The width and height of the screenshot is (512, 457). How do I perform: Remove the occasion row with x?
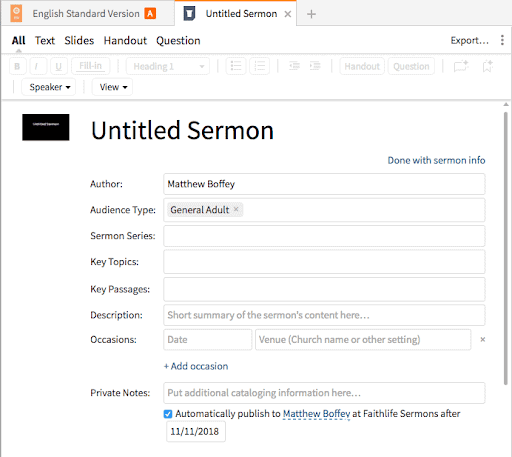482,339
